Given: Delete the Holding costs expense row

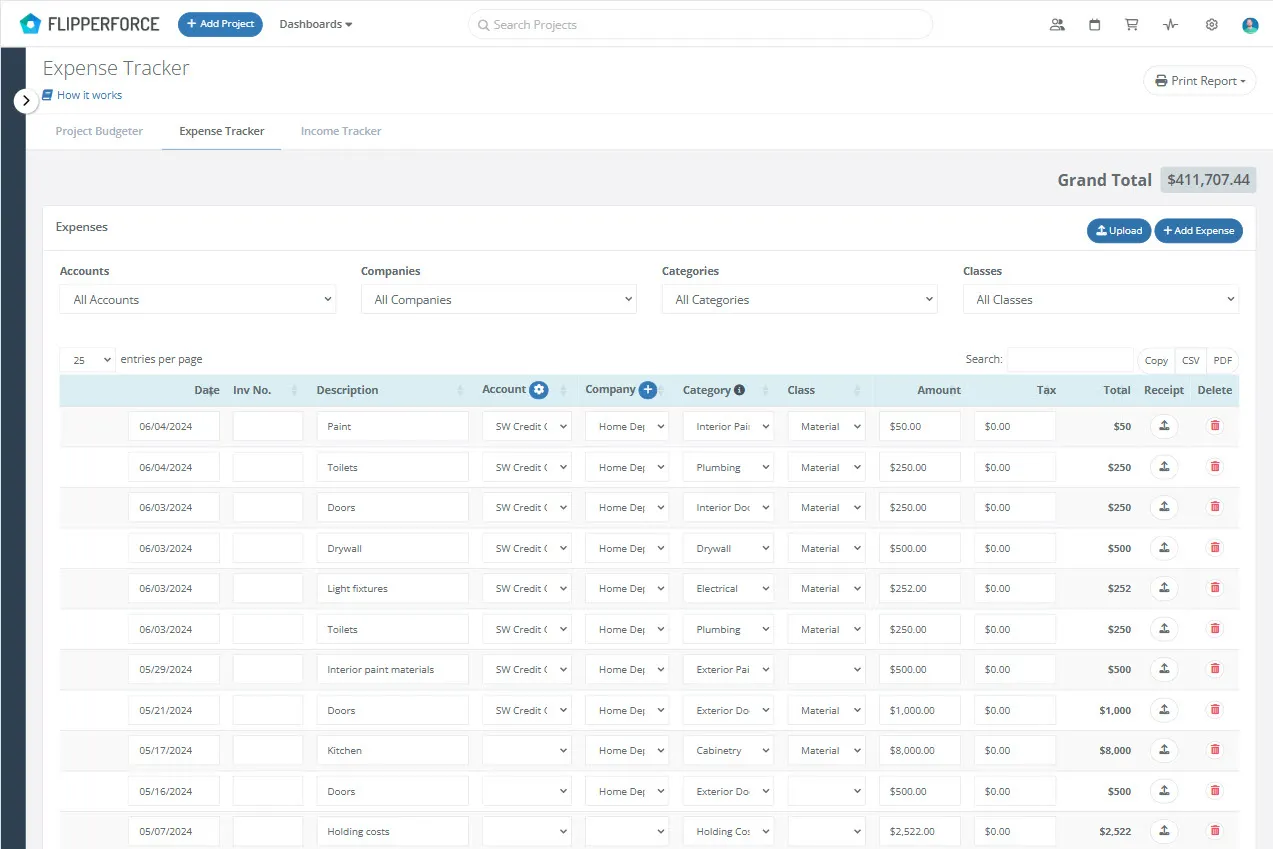Looking at the screenshot, I should (1215, 831).
